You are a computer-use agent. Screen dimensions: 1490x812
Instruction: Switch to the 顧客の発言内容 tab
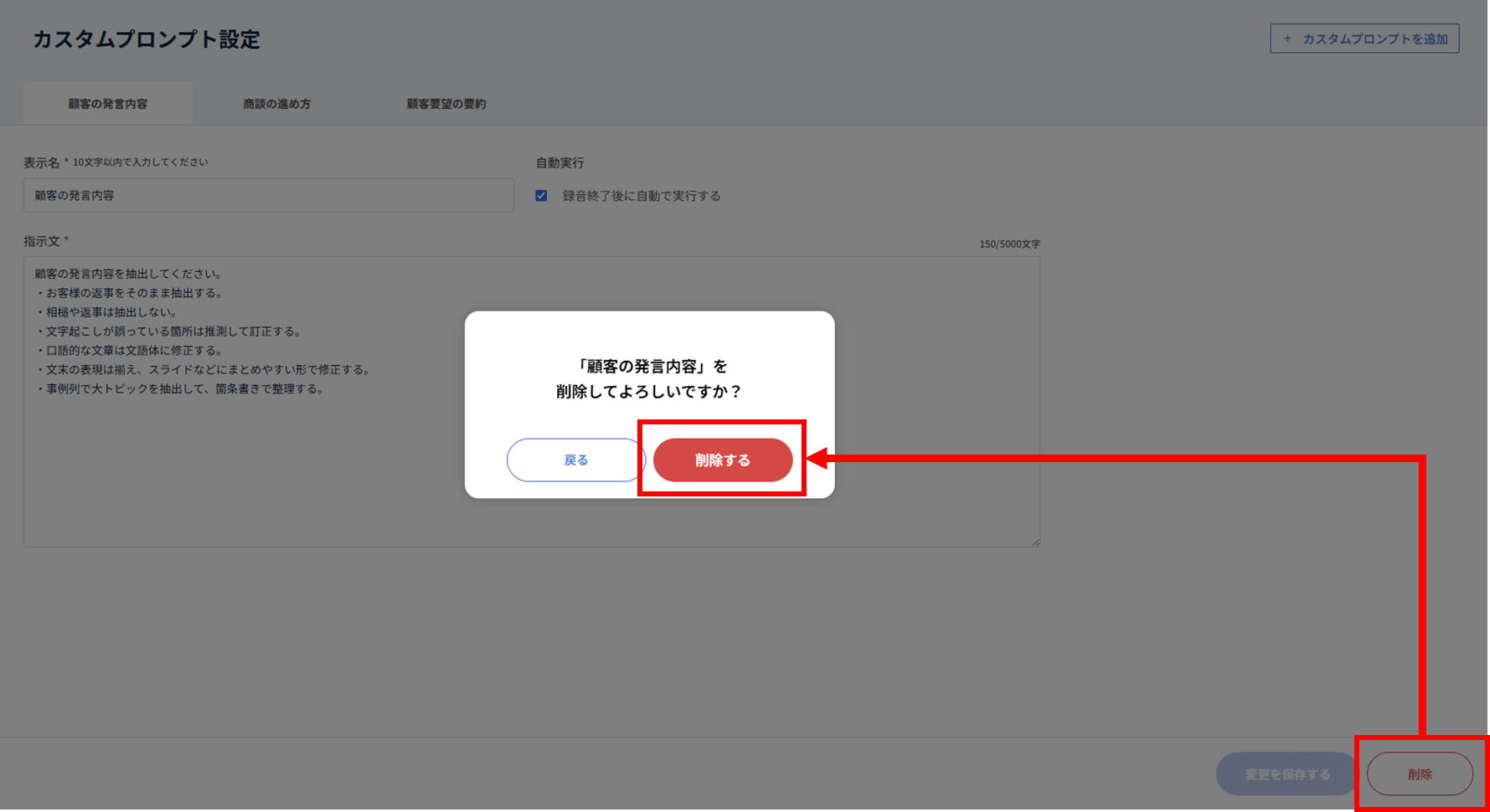(108, 104)
